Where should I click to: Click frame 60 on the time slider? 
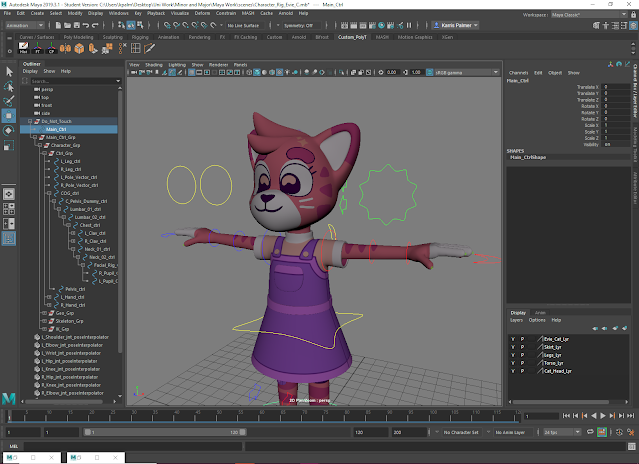[x=260, y=416]
